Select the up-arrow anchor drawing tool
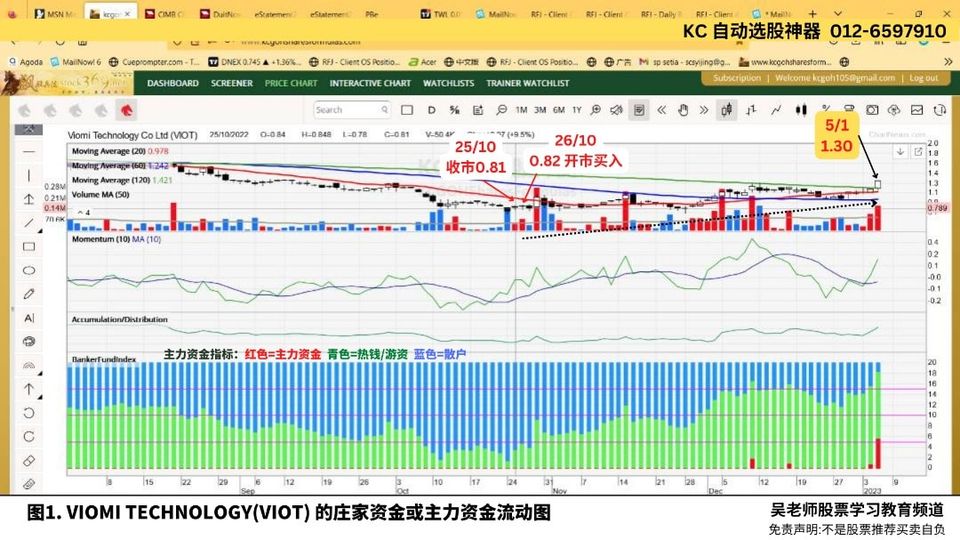 [29, 199]
